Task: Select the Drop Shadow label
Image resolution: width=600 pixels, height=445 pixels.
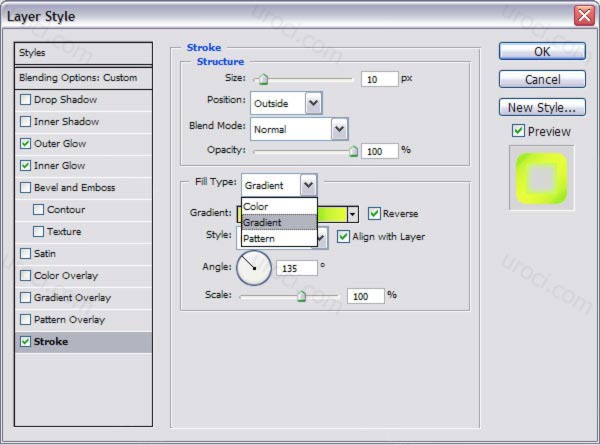Action: 65,100
